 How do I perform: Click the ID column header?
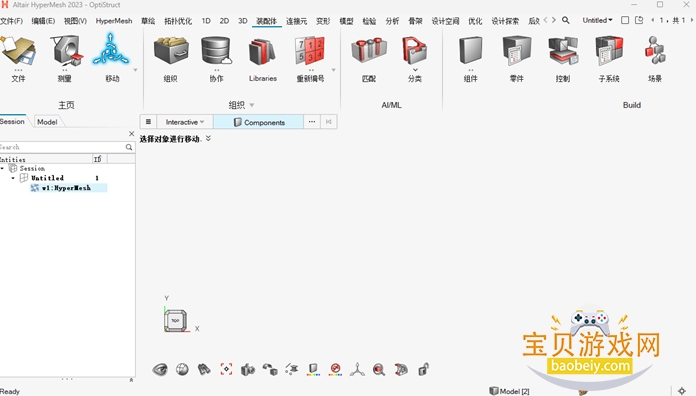tap(98, 159)
